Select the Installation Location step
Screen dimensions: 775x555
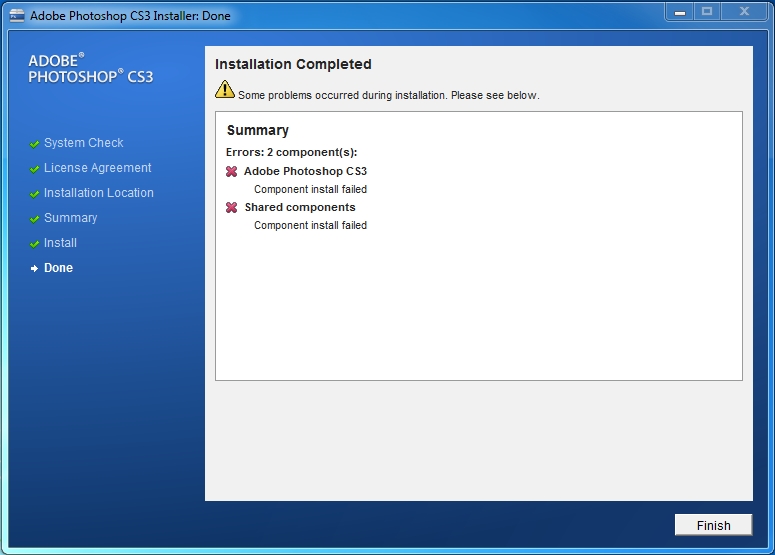(99, 193)
